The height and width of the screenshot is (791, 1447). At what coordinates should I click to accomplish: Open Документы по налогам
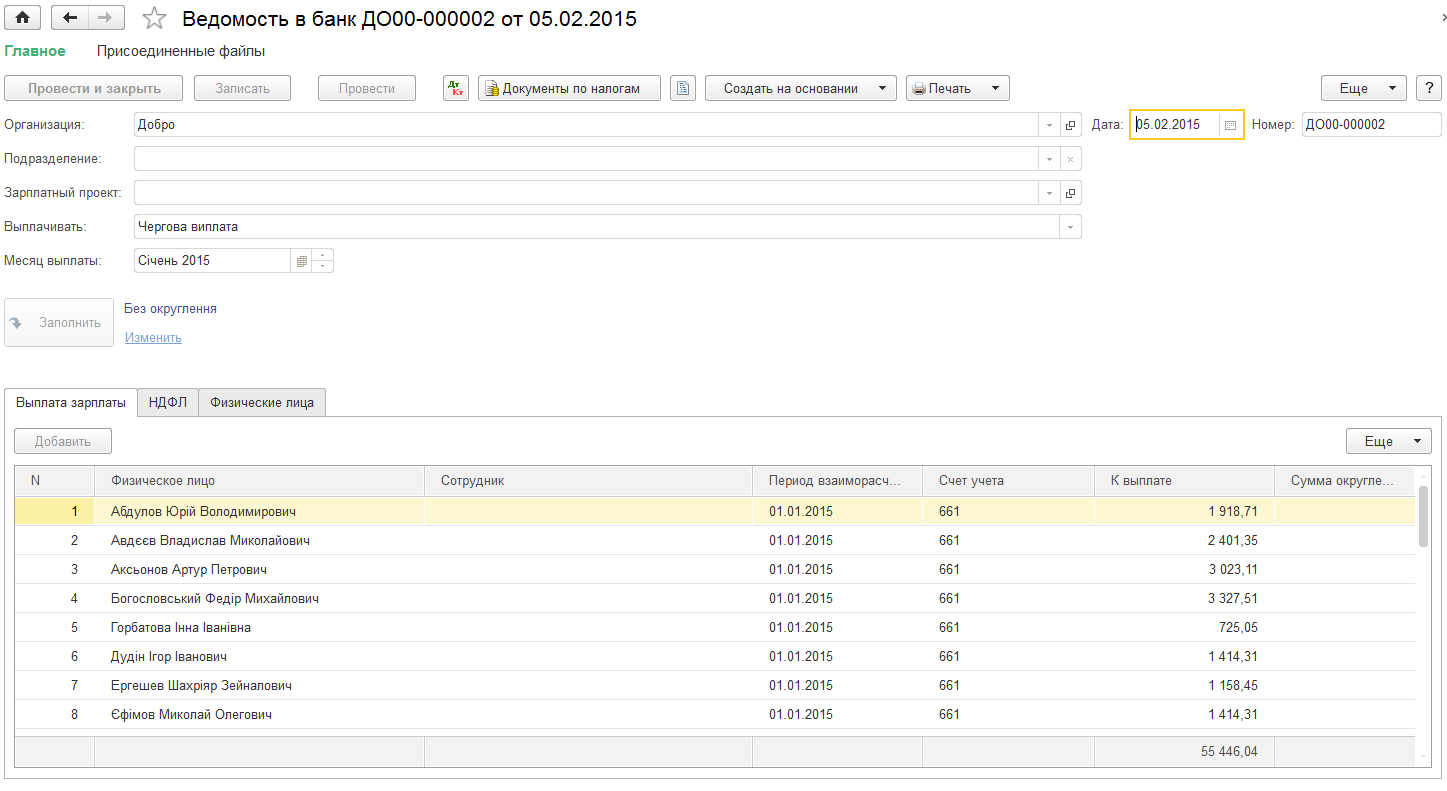(x=570, y=88)
